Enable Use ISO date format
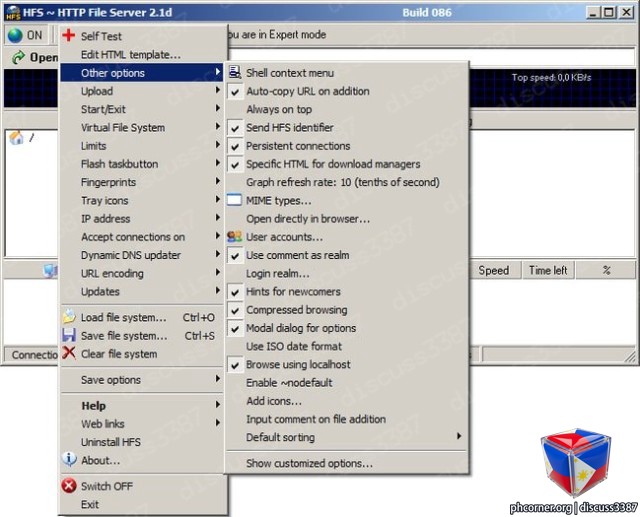 tap(347, 346)
